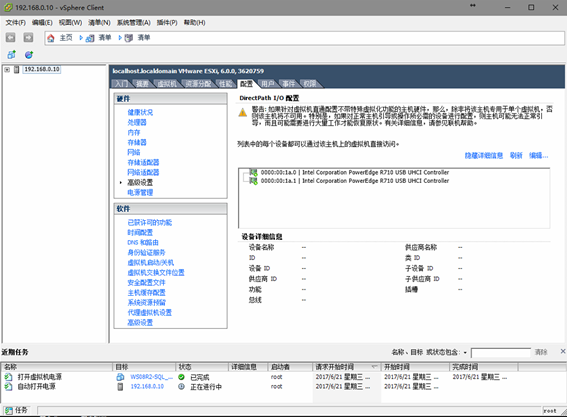Click the task icon for 自动打开电源

8,387
